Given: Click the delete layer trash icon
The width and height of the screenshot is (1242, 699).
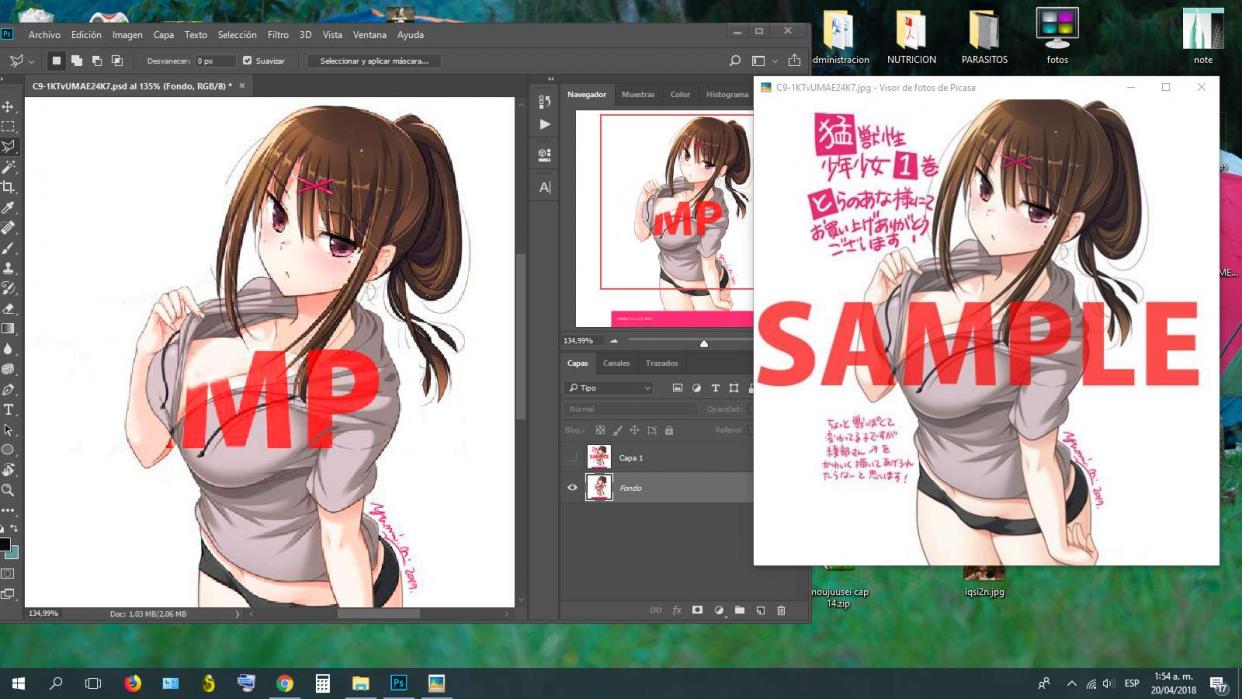Looking at the screenshot, I should pos(781,610).
